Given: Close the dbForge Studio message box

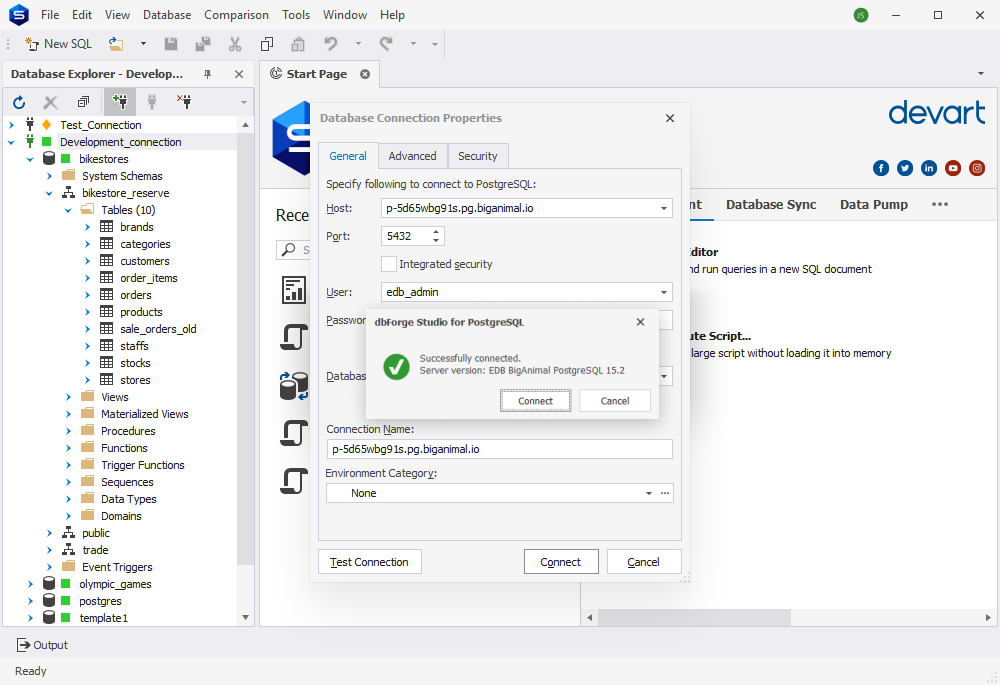Looking at the screenshot, I should pos(640,322).
